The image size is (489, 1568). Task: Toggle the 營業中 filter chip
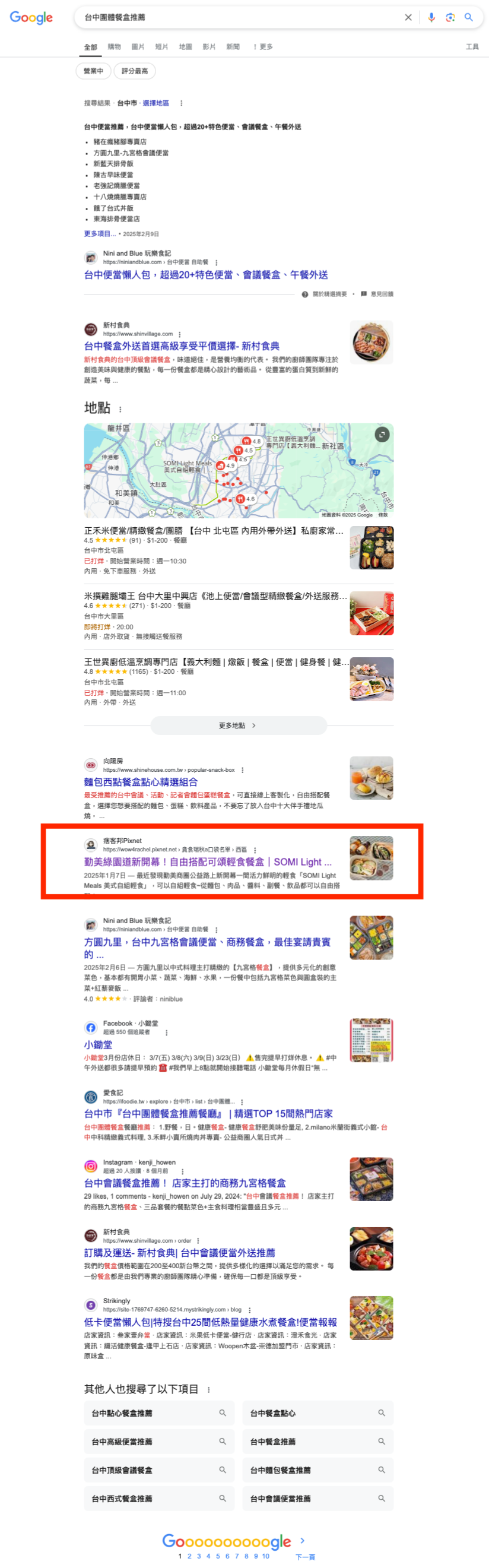point(94,71)
